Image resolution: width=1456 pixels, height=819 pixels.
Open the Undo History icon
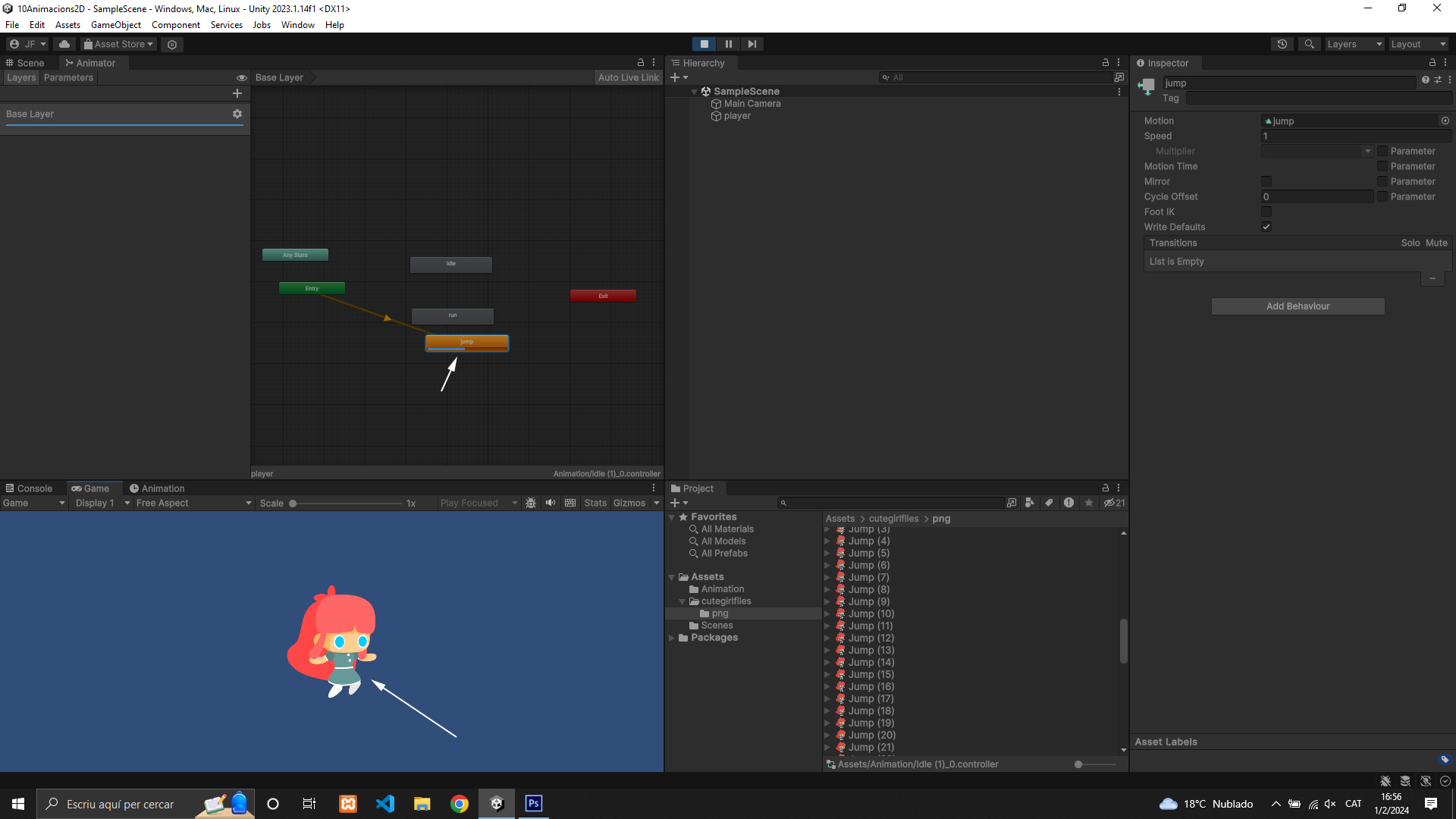pyautogui.click(x=1282, y=44)
